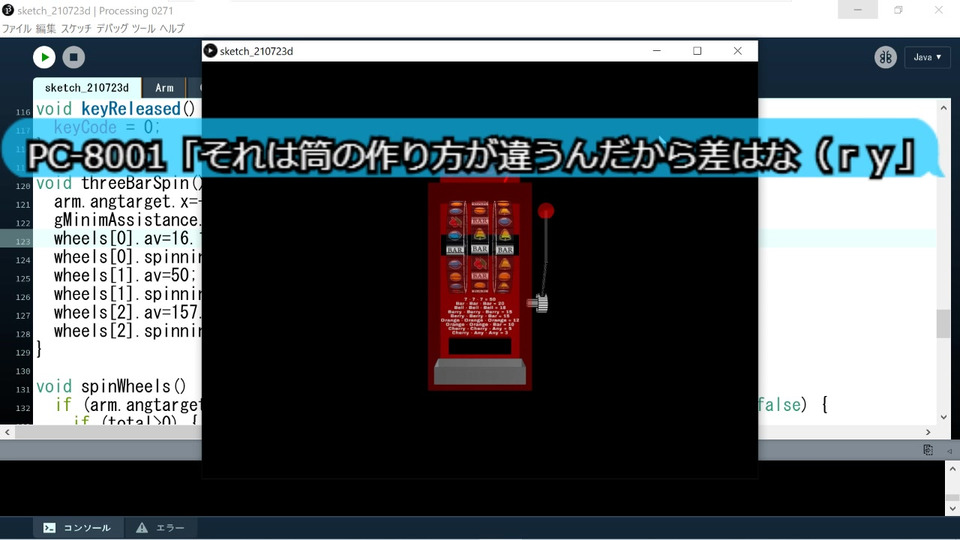
Task: Click the code 'void keyReleased()'
Action: [115, 109]
